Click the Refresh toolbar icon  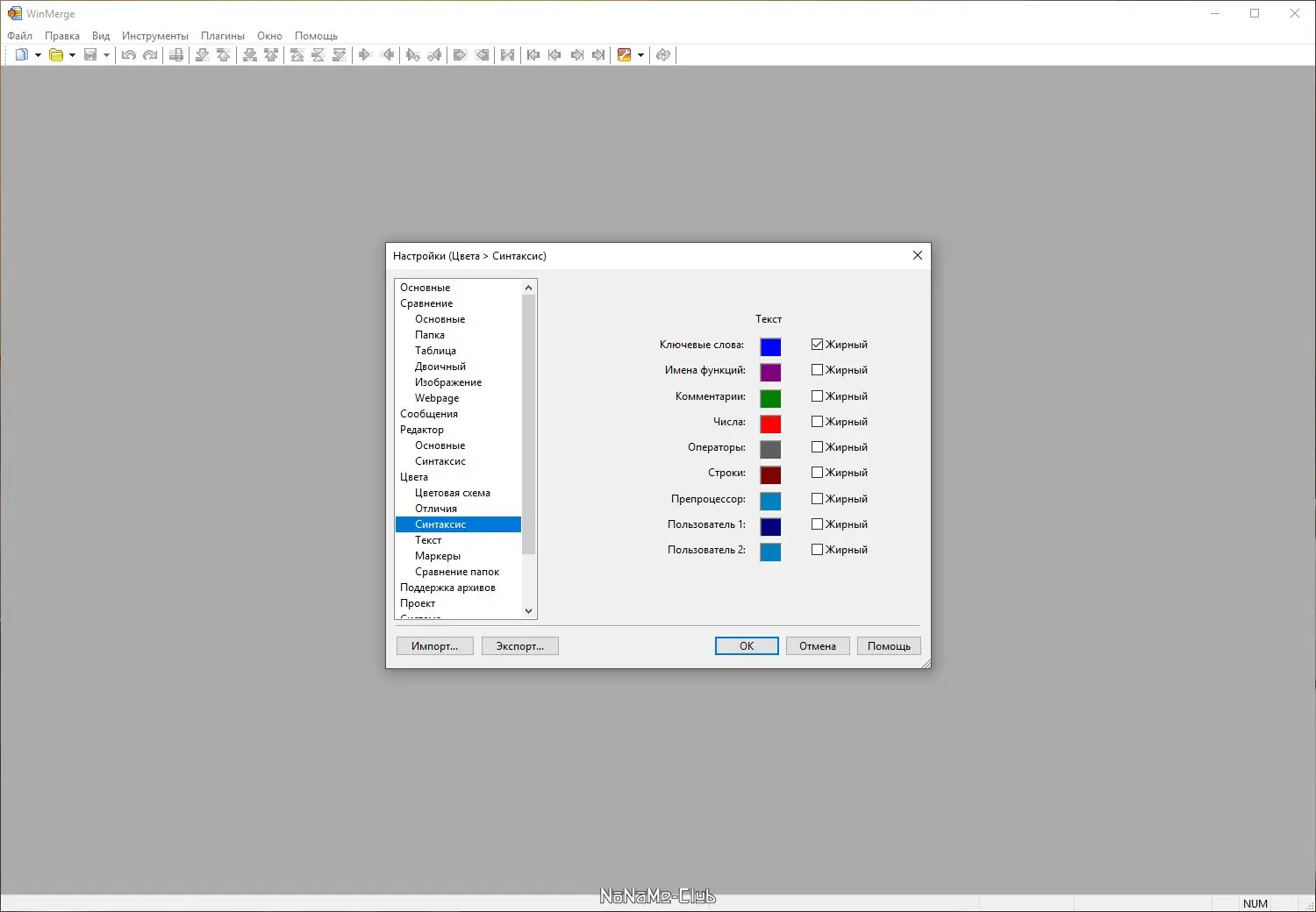point(663,55)
